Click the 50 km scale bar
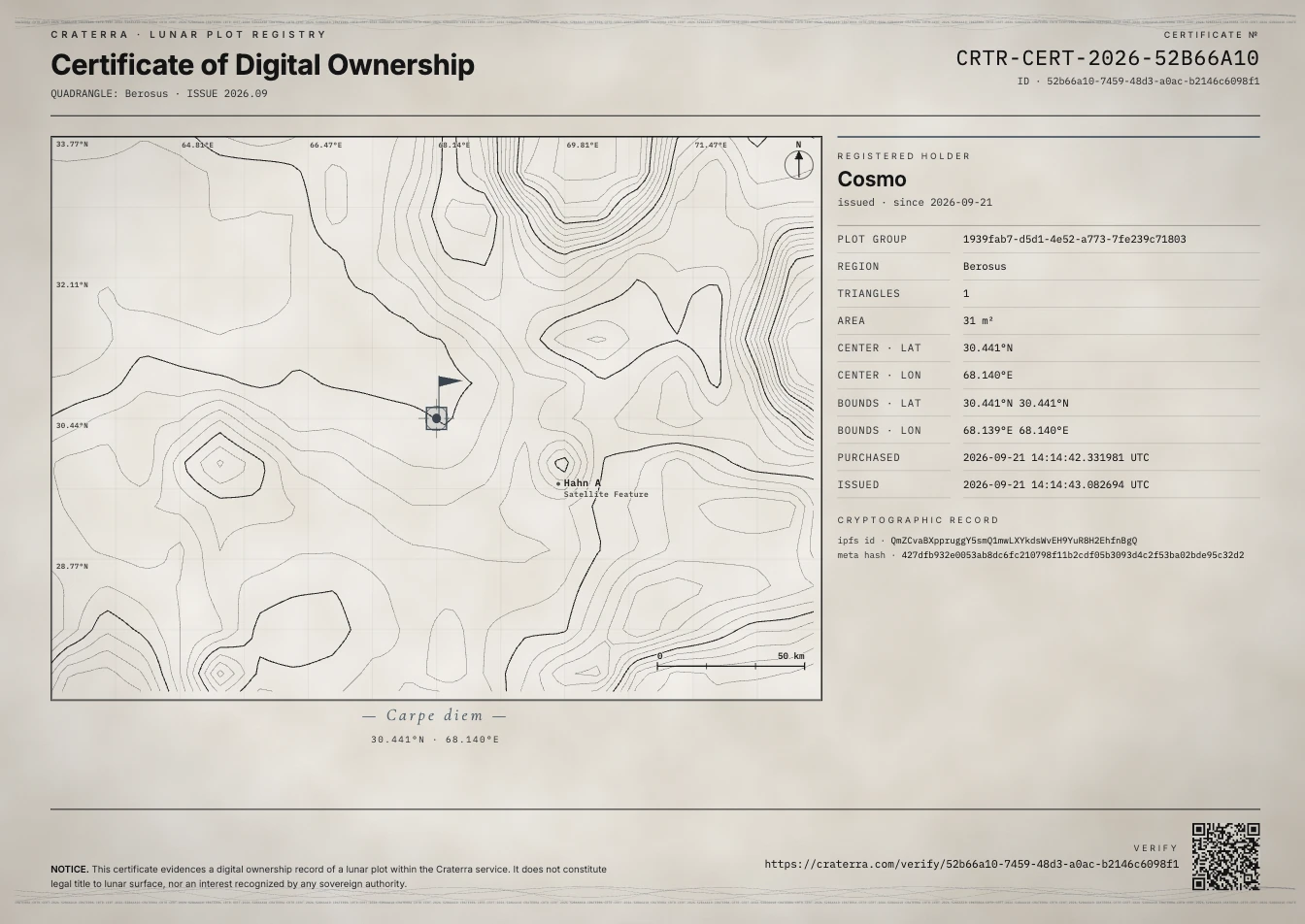 pyautogui.click(x=731, y=666)
